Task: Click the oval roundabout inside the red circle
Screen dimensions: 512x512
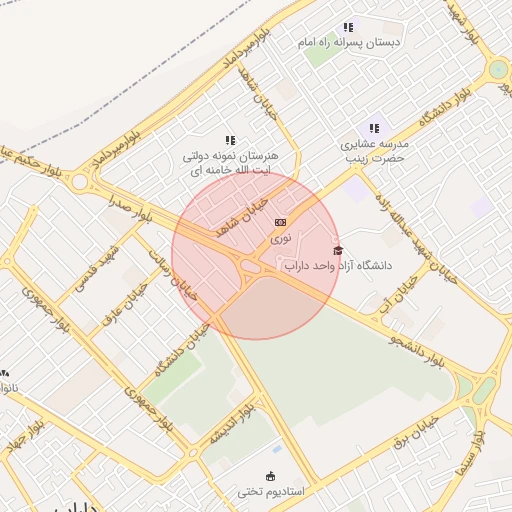Action: 250,267
